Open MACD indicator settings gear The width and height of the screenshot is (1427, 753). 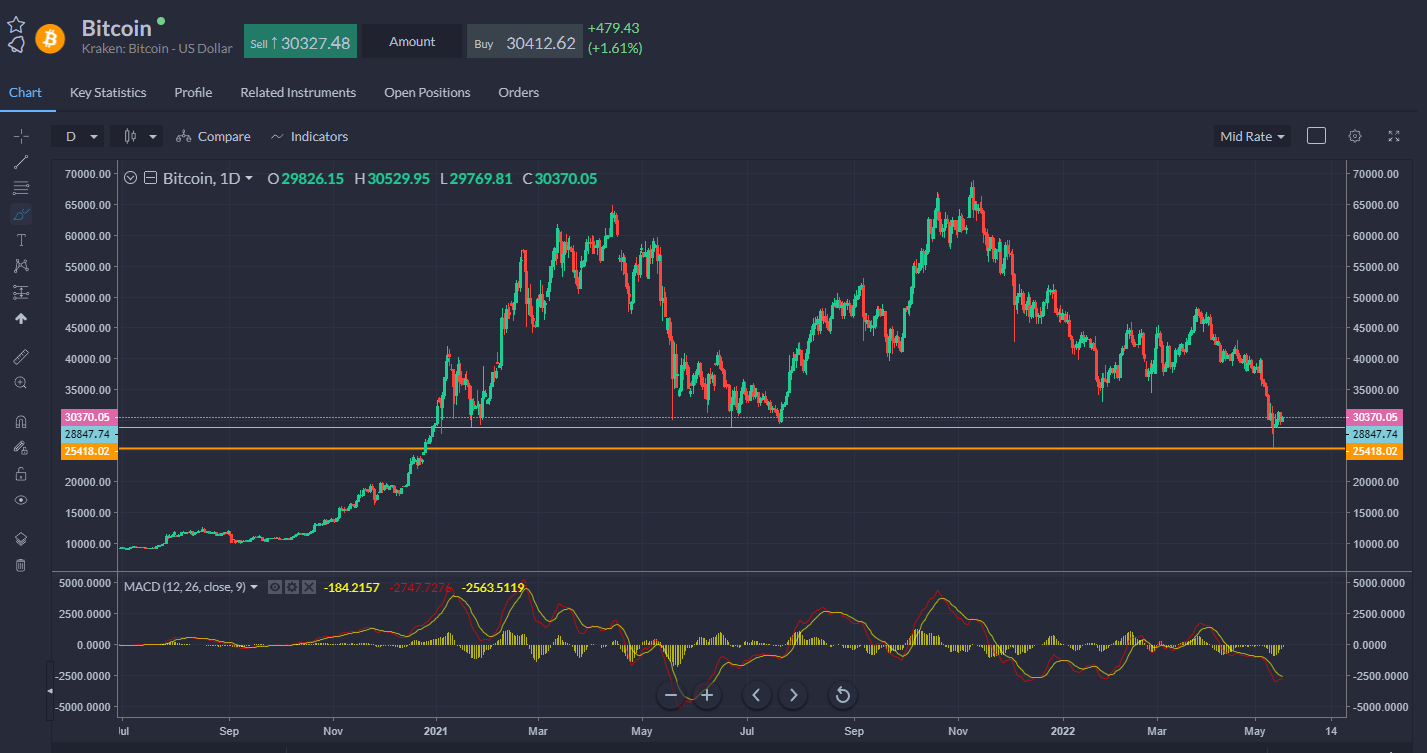(292, 587)
